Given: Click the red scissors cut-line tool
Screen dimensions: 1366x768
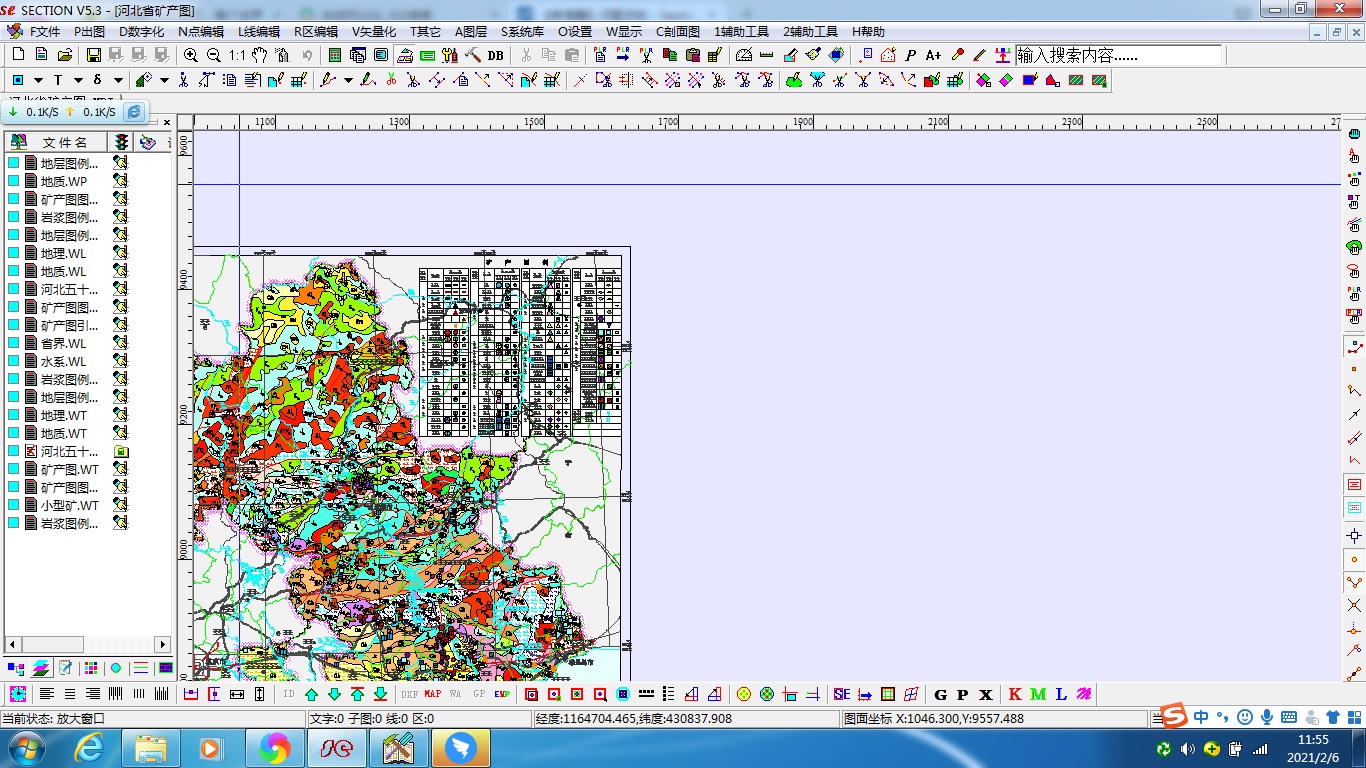Looking at the screenshot, I should point(391,80).
